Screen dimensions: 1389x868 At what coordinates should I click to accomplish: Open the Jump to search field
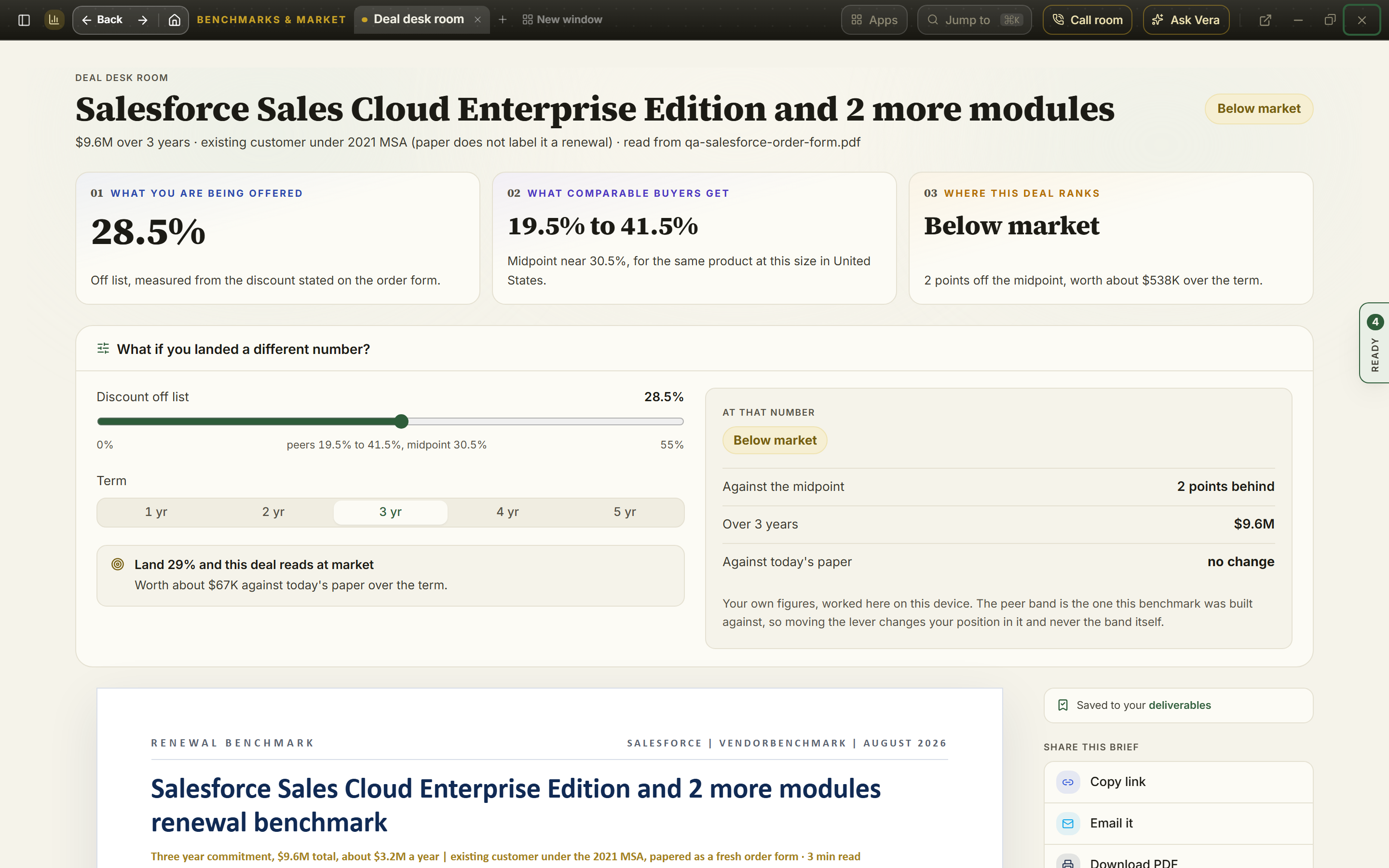coord(974,20)
